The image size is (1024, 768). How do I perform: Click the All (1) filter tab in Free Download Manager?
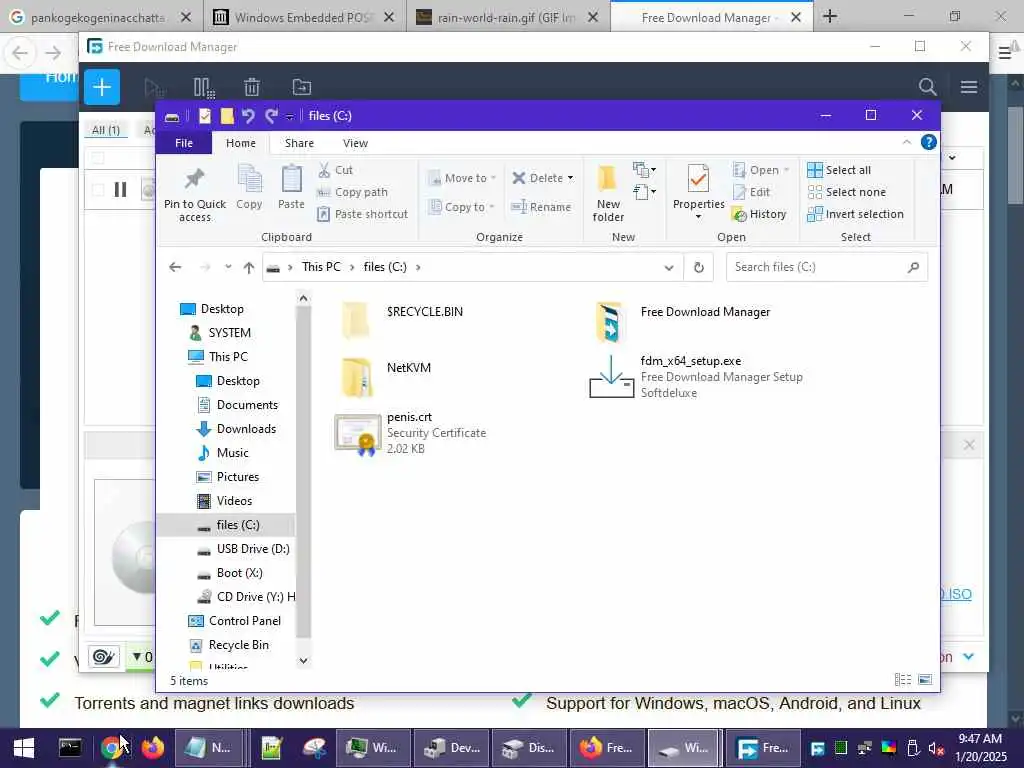pyautogui.click(x=106, y=130)
